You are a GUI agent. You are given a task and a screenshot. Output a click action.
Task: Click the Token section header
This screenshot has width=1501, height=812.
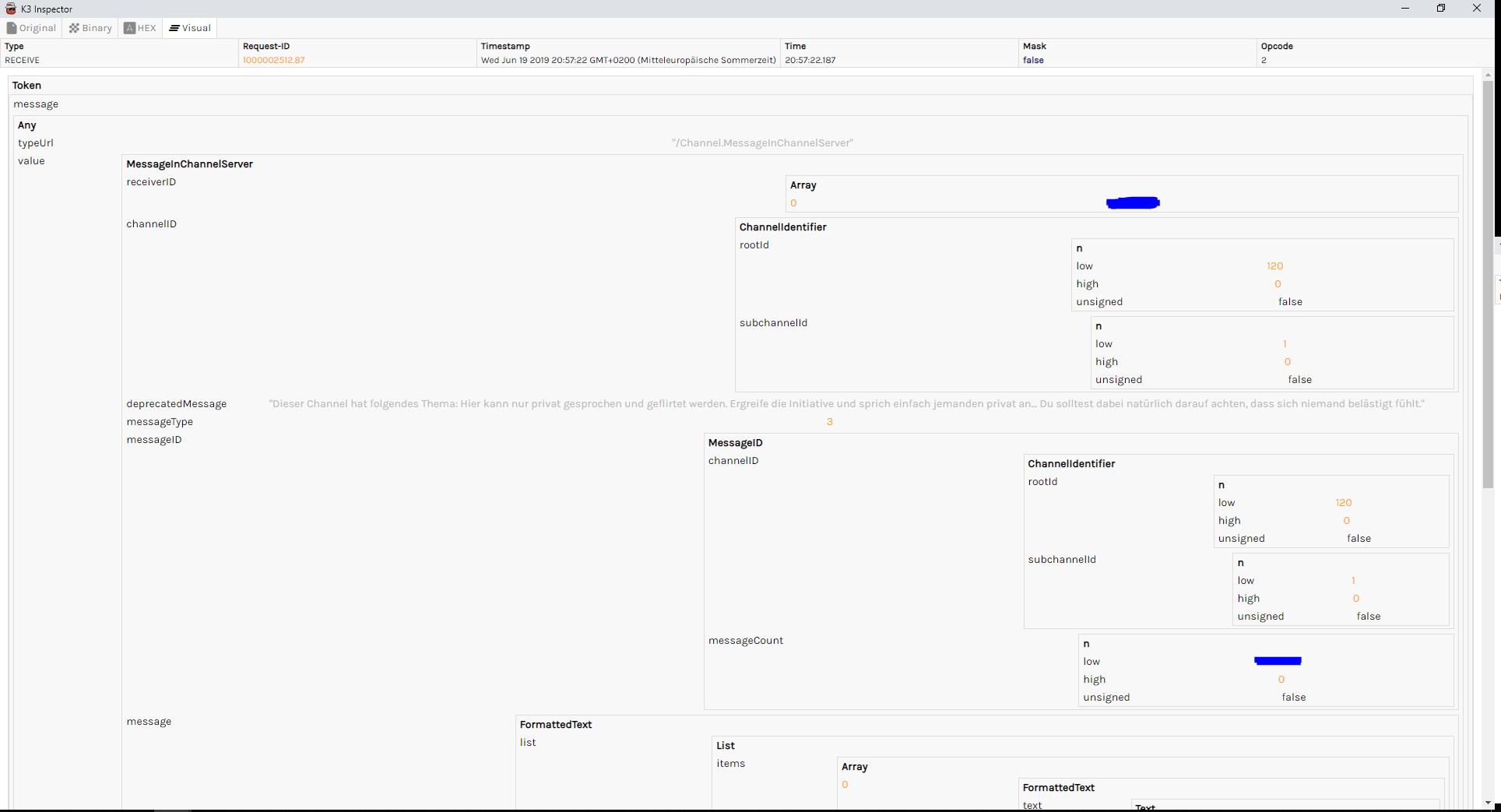[26, 86]
